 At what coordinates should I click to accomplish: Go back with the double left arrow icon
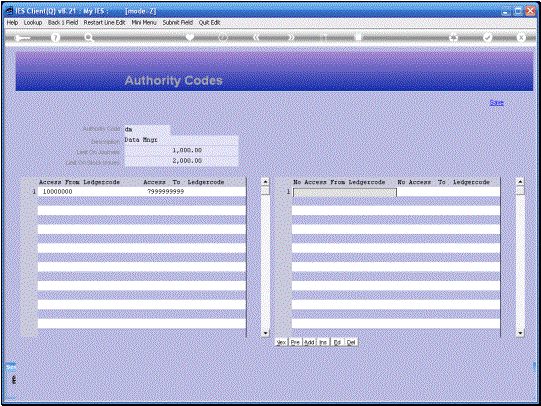pos(256,37)
